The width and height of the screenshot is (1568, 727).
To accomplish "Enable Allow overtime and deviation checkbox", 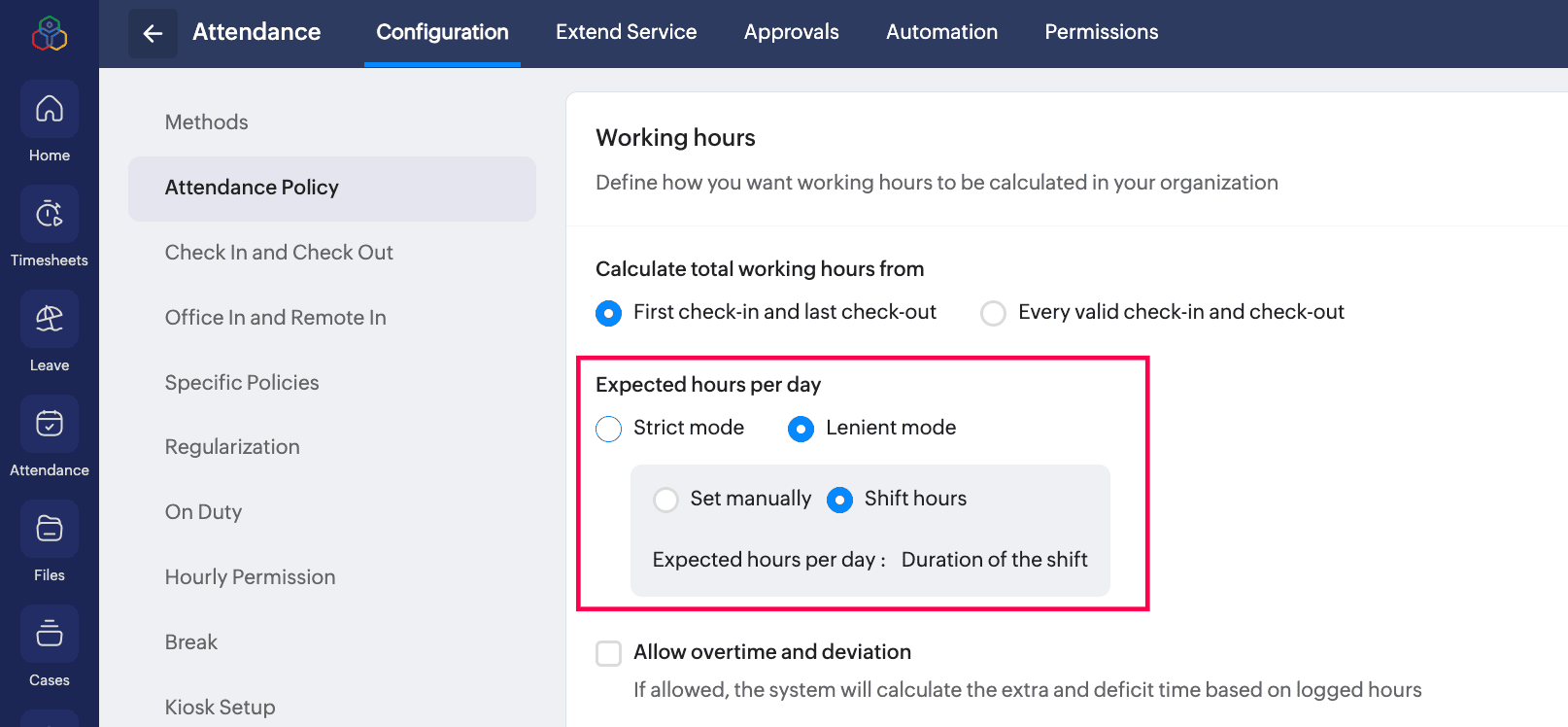I will pos(608,653).
